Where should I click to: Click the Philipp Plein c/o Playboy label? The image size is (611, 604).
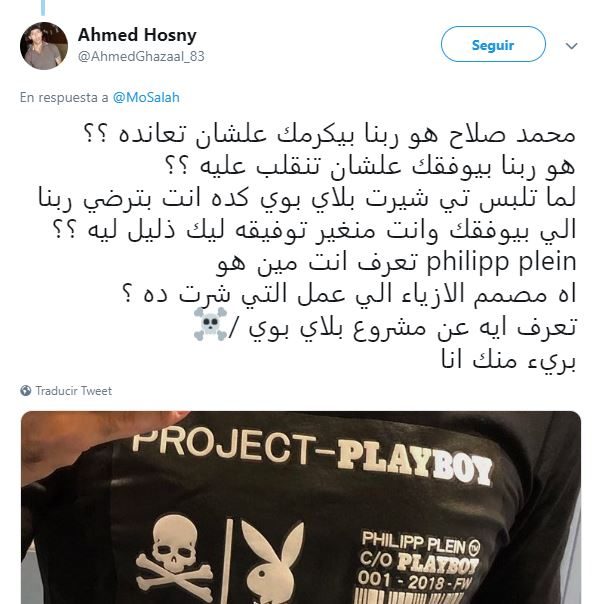tap(419, 559)
